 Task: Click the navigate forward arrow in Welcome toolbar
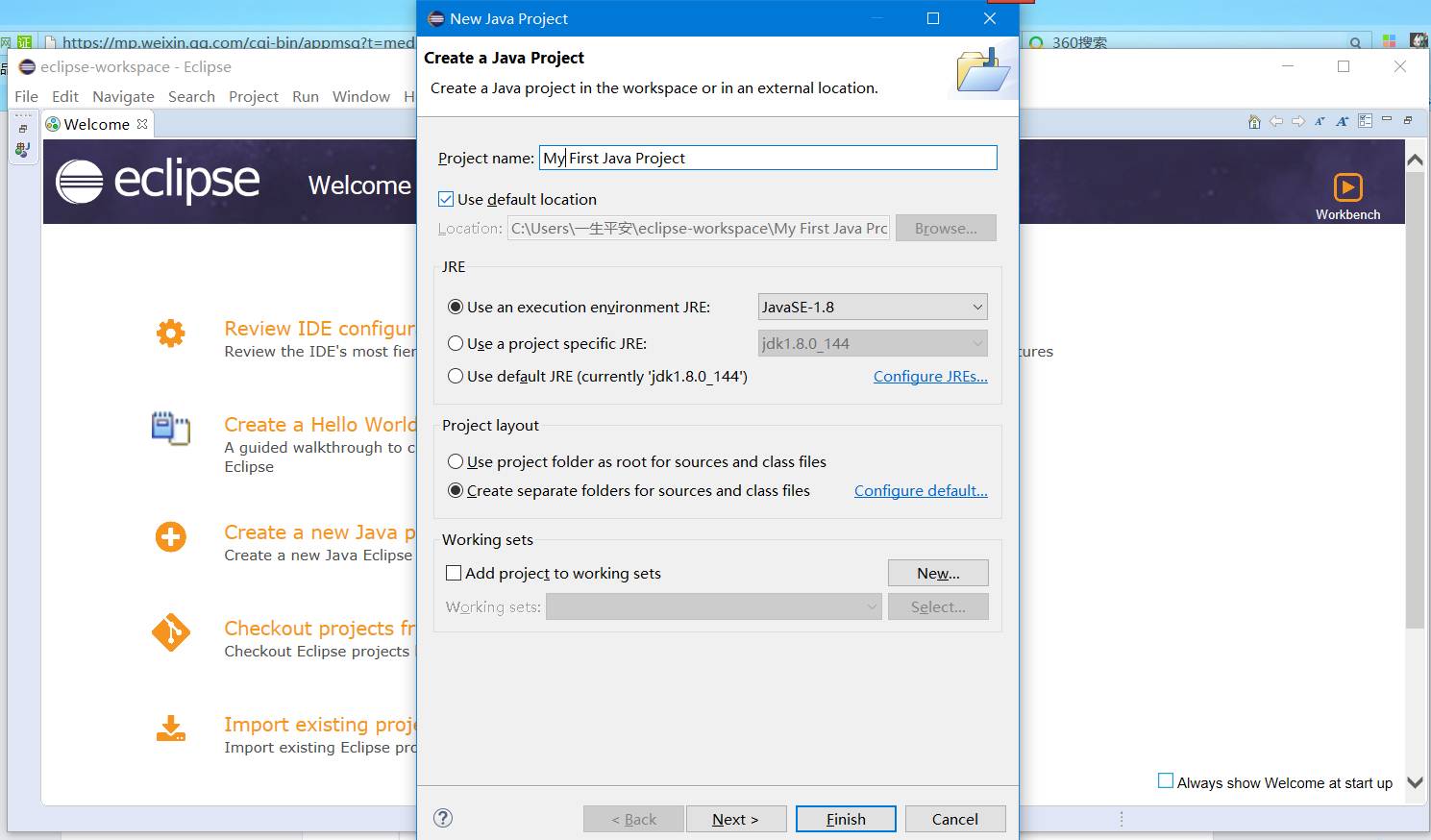[1298, 121]
